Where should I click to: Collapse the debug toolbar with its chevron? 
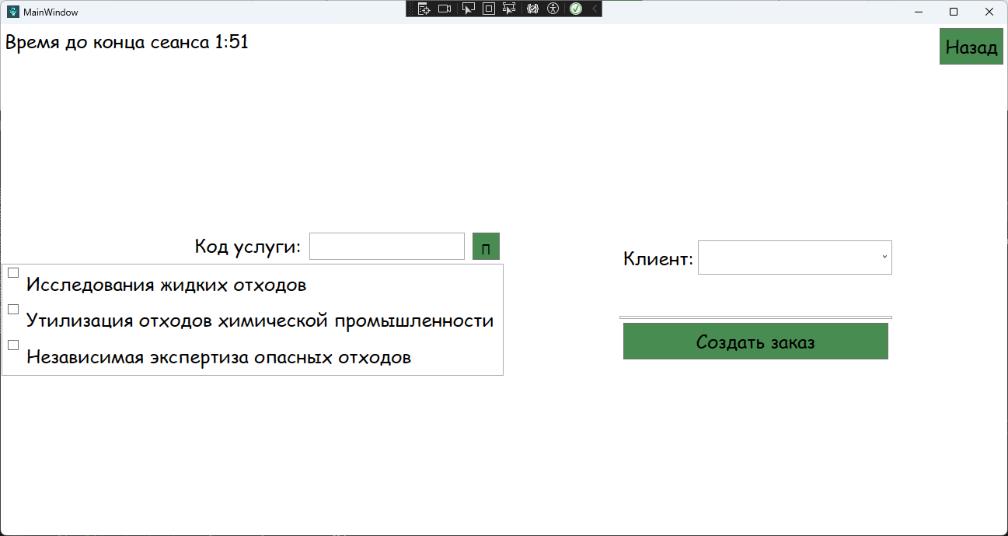595,9
